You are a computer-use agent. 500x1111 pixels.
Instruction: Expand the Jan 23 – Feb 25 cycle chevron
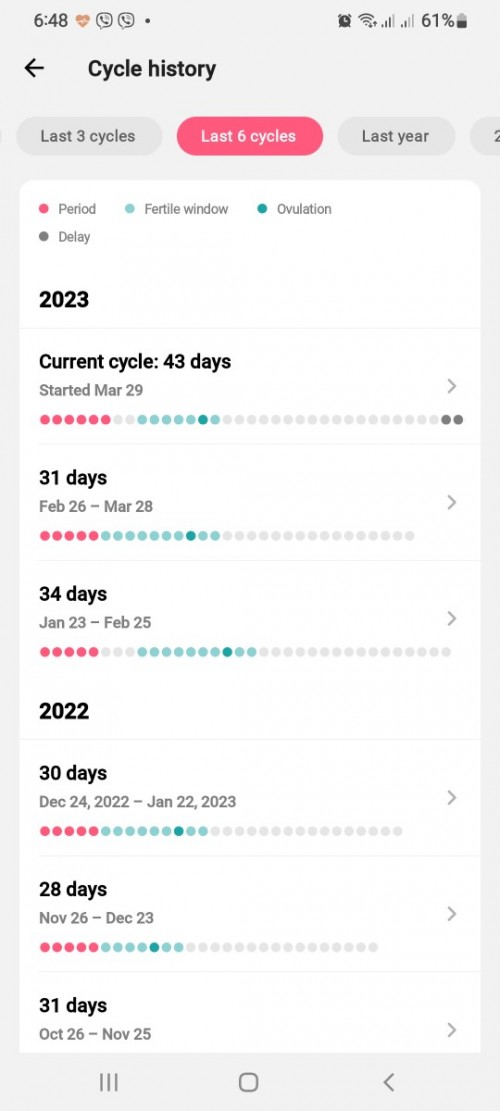452,619
